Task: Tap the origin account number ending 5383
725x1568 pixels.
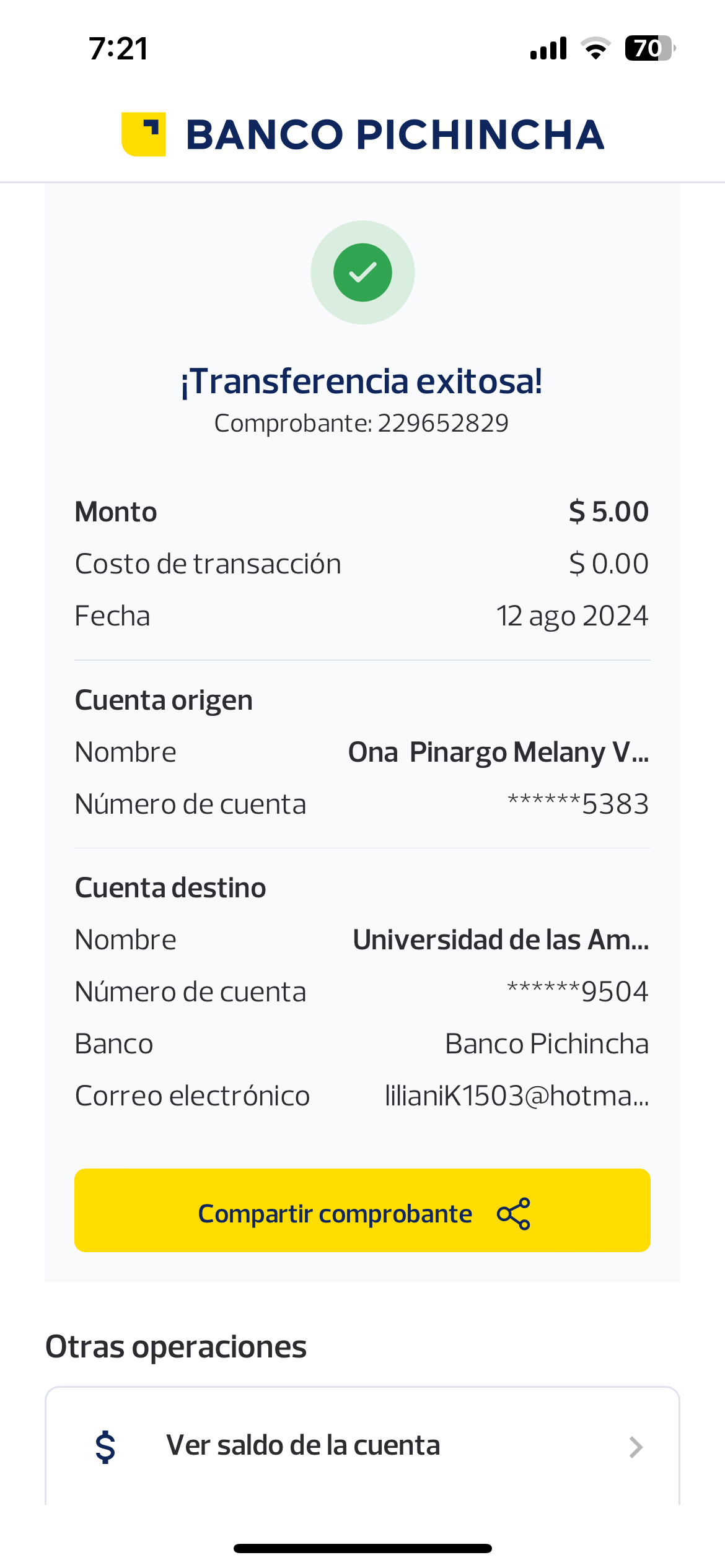Action: tap(578, 804)
